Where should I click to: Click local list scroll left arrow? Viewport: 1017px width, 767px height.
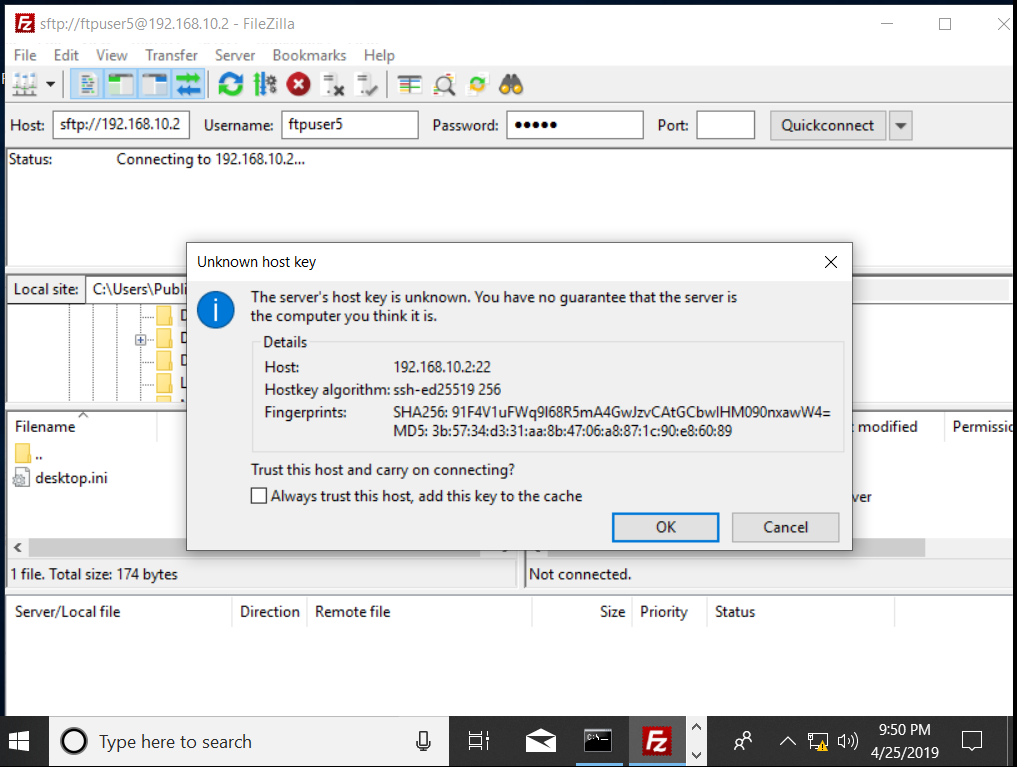click(x=18, y=548)
